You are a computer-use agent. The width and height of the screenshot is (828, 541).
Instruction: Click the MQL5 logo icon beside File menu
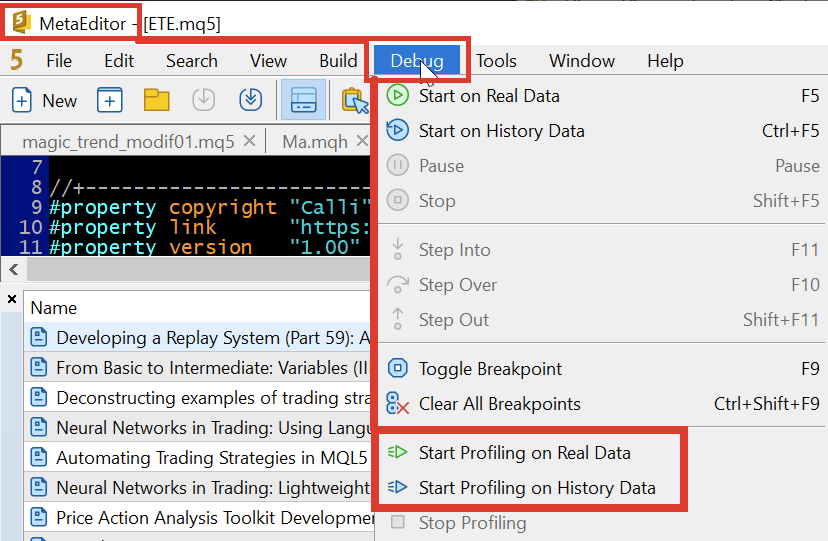(16, 60)
